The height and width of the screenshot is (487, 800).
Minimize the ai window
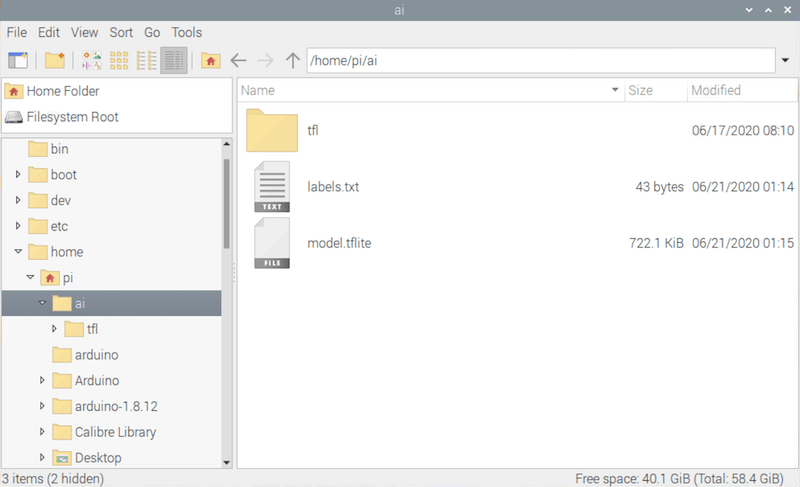coord(749,10)
